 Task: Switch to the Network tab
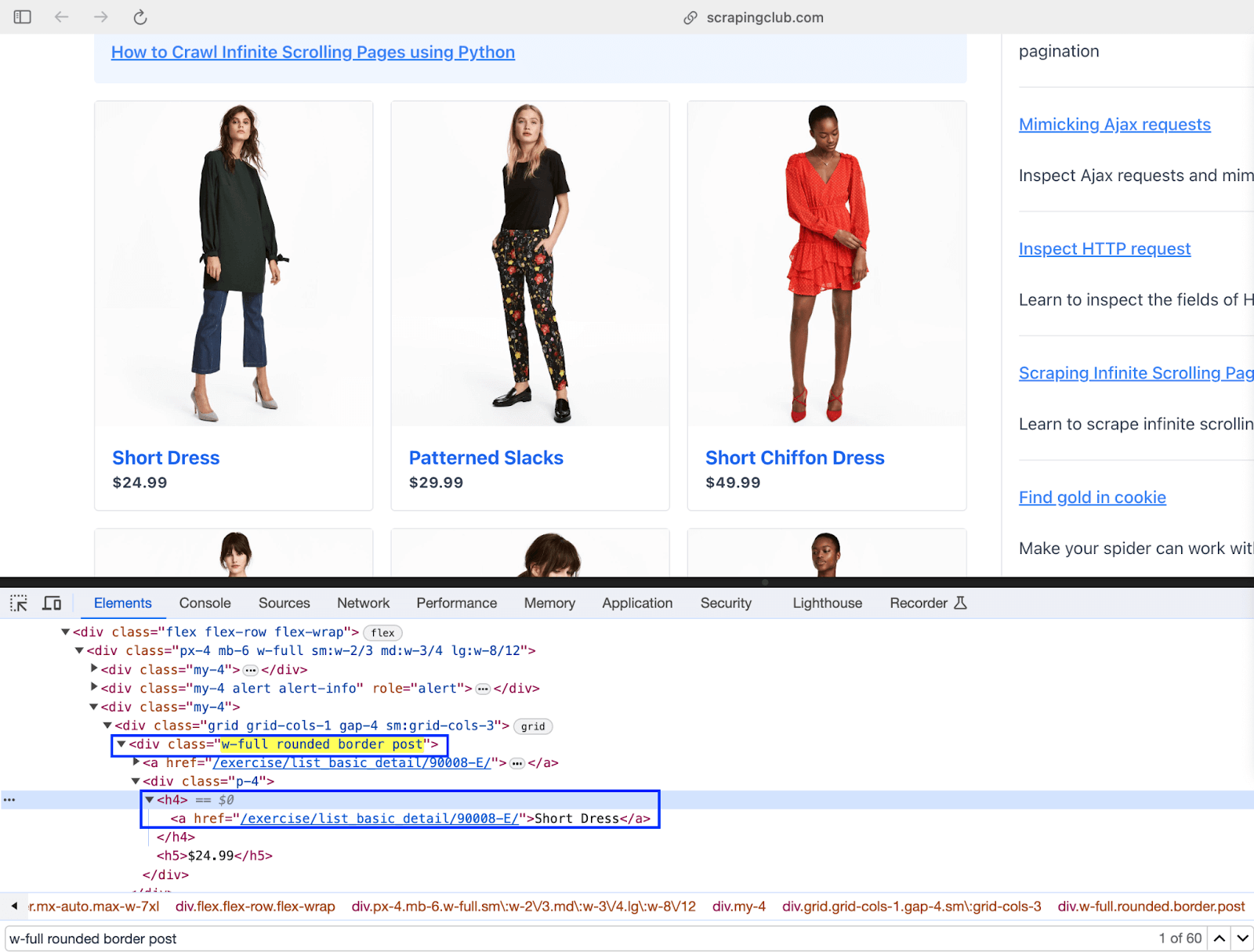coord(363,603)
